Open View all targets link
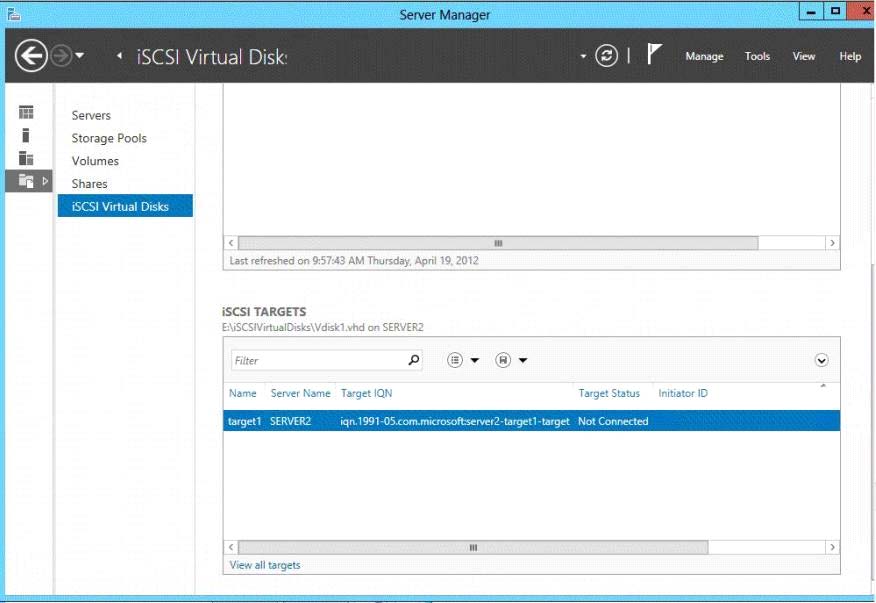Image resolution: width=876 pixels, height=603 pixels. click(265, 565)
